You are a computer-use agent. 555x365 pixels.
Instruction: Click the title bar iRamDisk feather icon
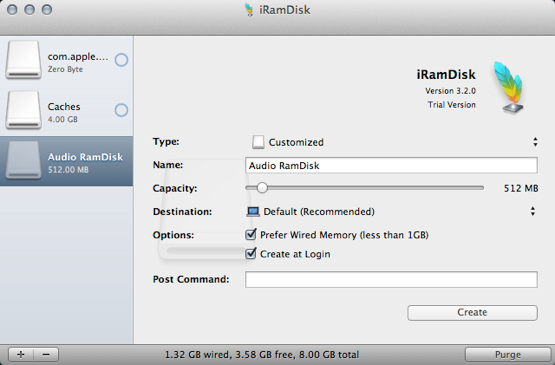tap(249, 10)
